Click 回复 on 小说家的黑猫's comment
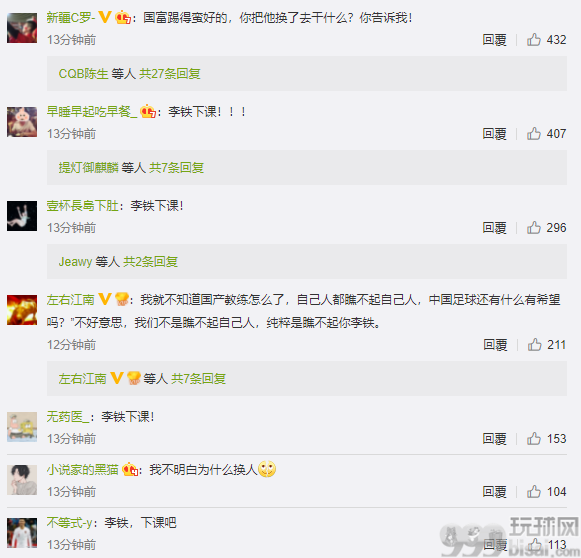The width and height of the screenshot is (581, 558). tap(494, 492)
